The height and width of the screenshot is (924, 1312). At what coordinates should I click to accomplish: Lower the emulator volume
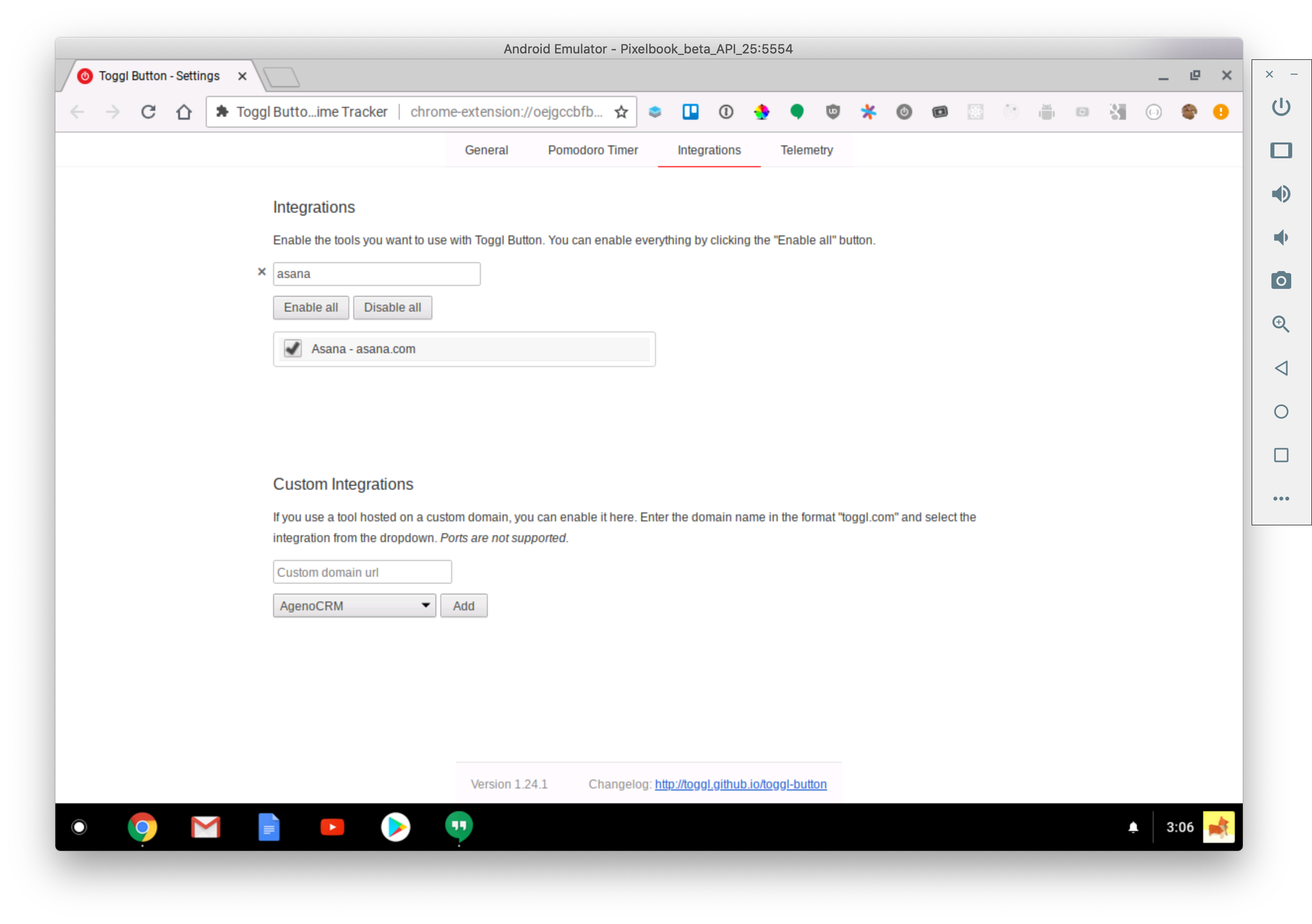click(x=1280, y=237)
